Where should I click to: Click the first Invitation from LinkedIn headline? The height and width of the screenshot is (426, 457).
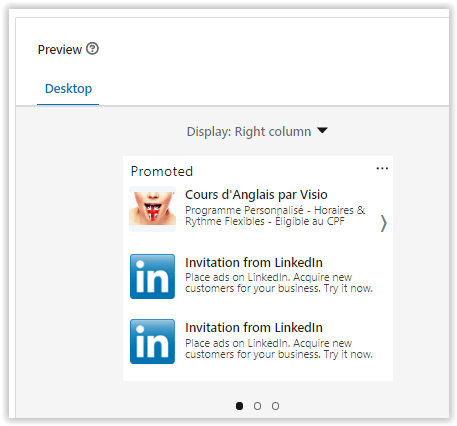pos(254,262)
